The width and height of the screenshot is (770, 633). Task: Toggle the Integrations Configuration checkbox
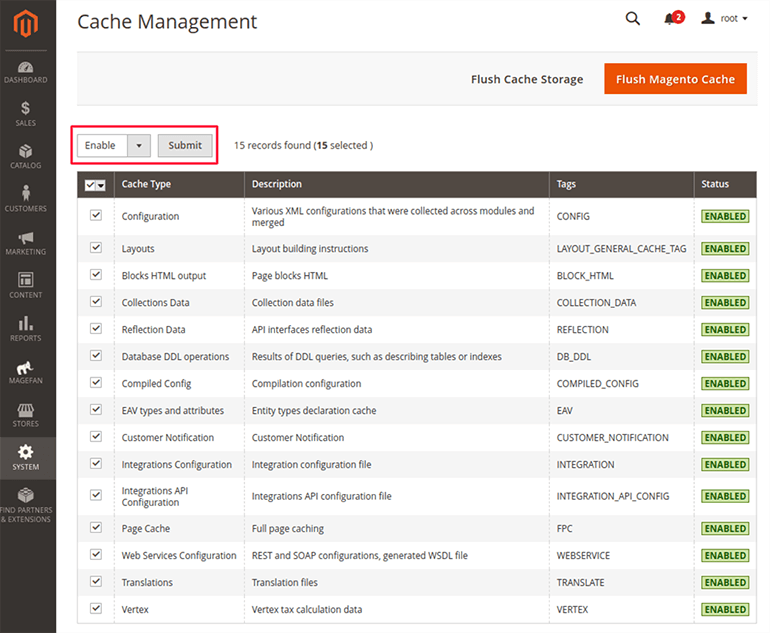click(x=96, y=464)
